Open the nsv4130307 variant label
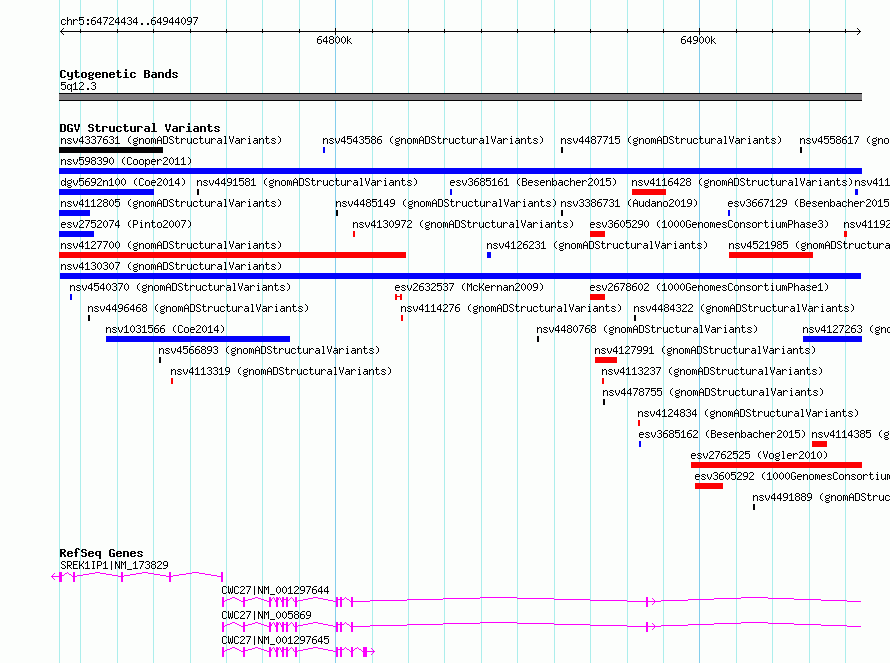Image resolution: width=890 pixels, height=663 pixels. 170,266
